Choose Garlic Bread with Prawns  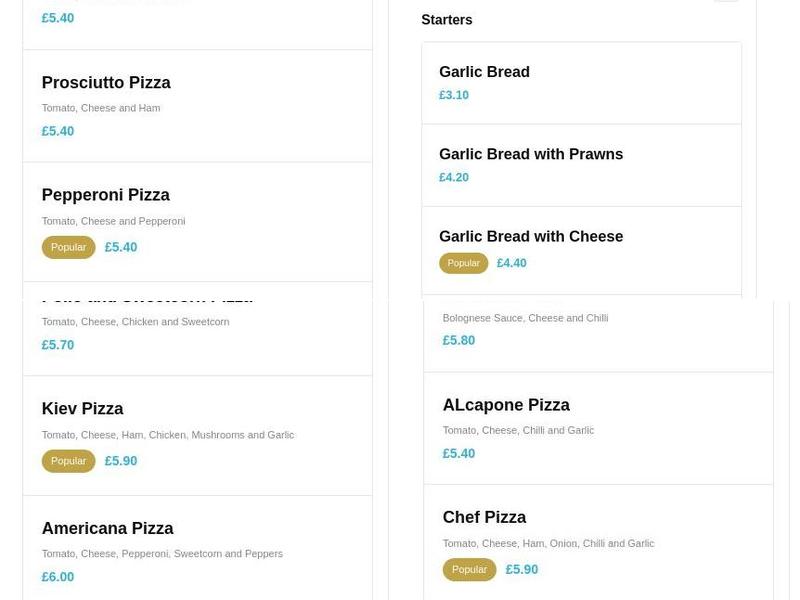click(x=531, y=154)
